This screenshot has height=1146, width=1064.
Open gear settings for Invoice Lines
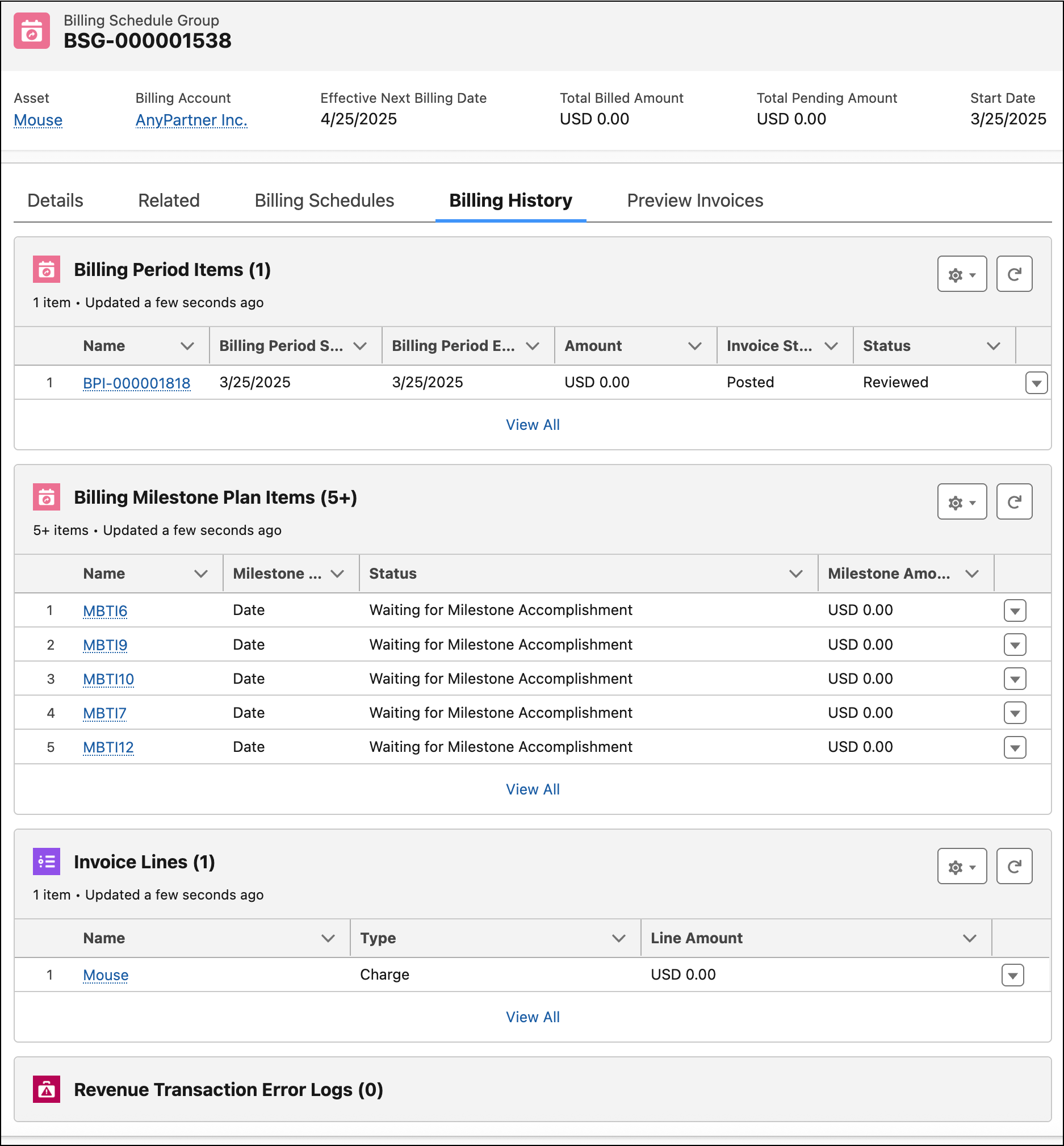coord(962,866)
